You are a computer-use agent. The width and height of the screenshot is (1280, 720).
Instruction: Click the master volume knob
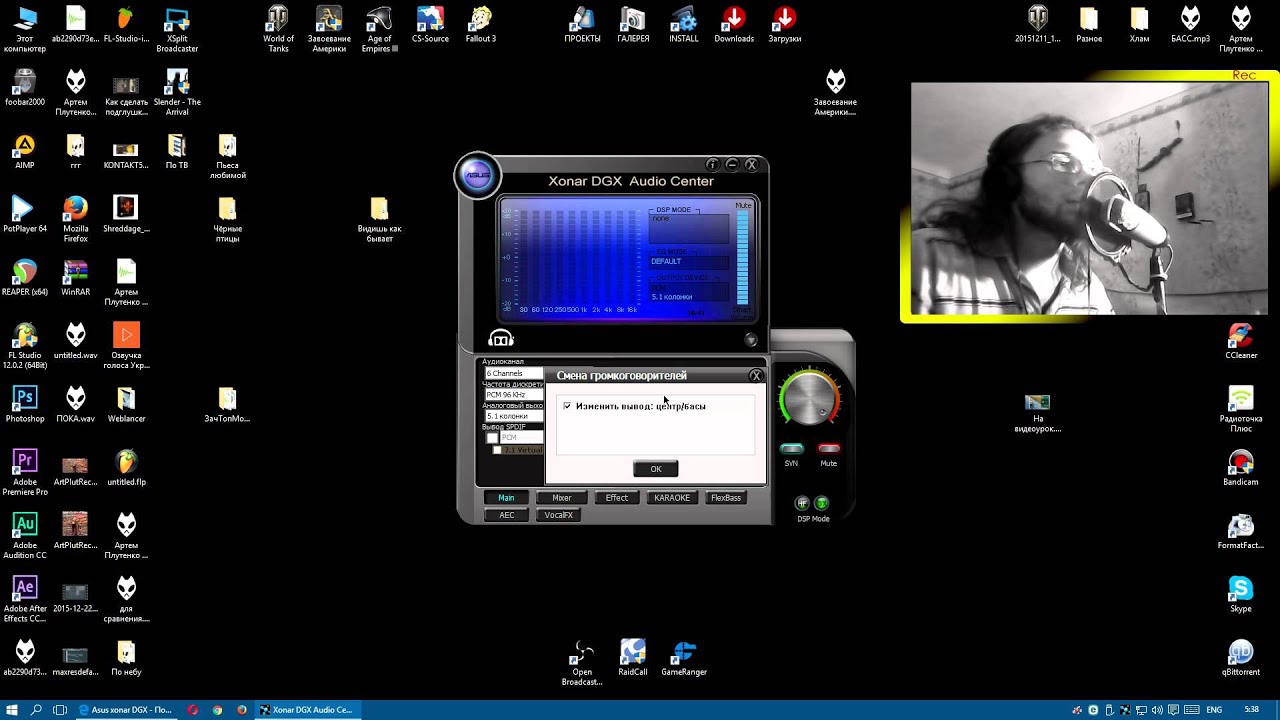[x=810, y=399]
